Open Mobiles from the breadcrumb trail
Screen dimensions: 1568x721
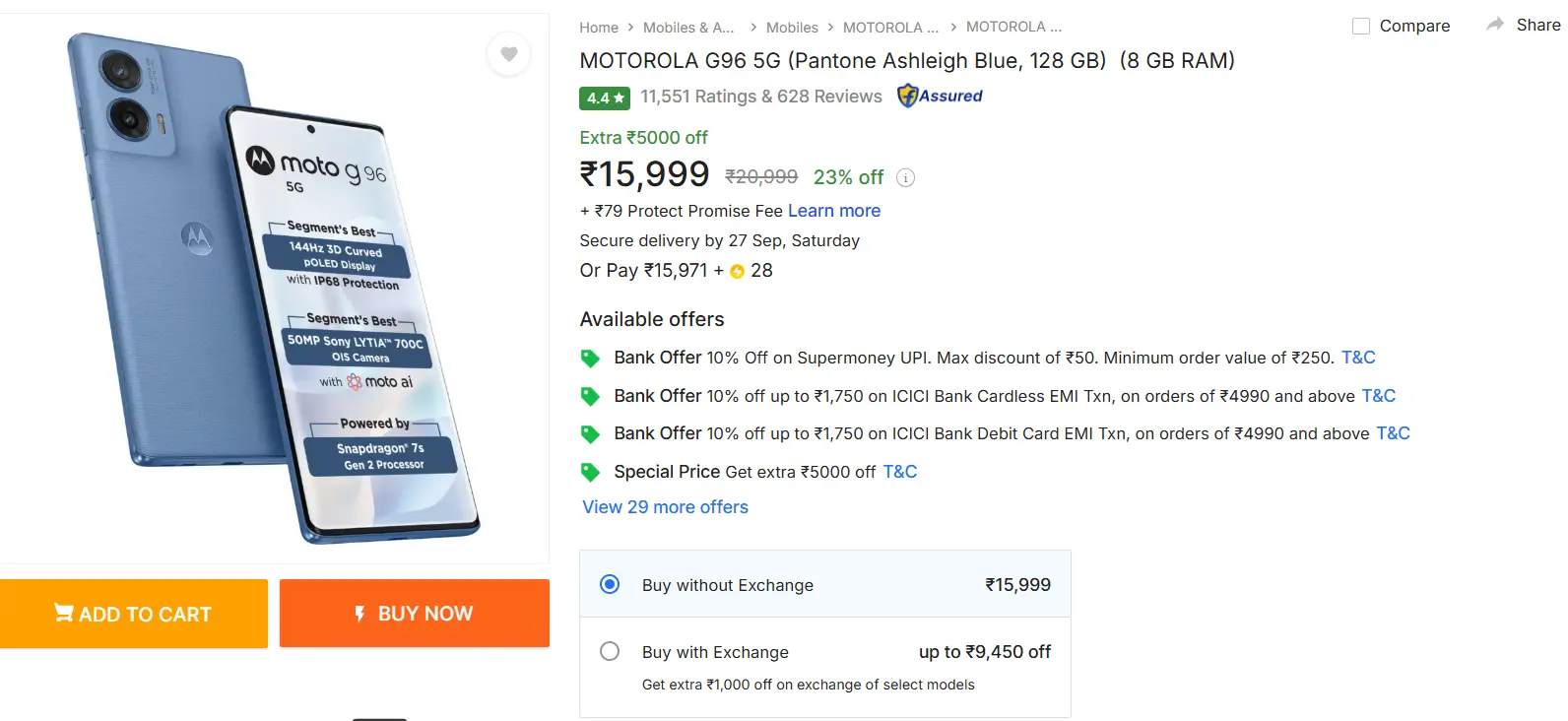(792, 27)
